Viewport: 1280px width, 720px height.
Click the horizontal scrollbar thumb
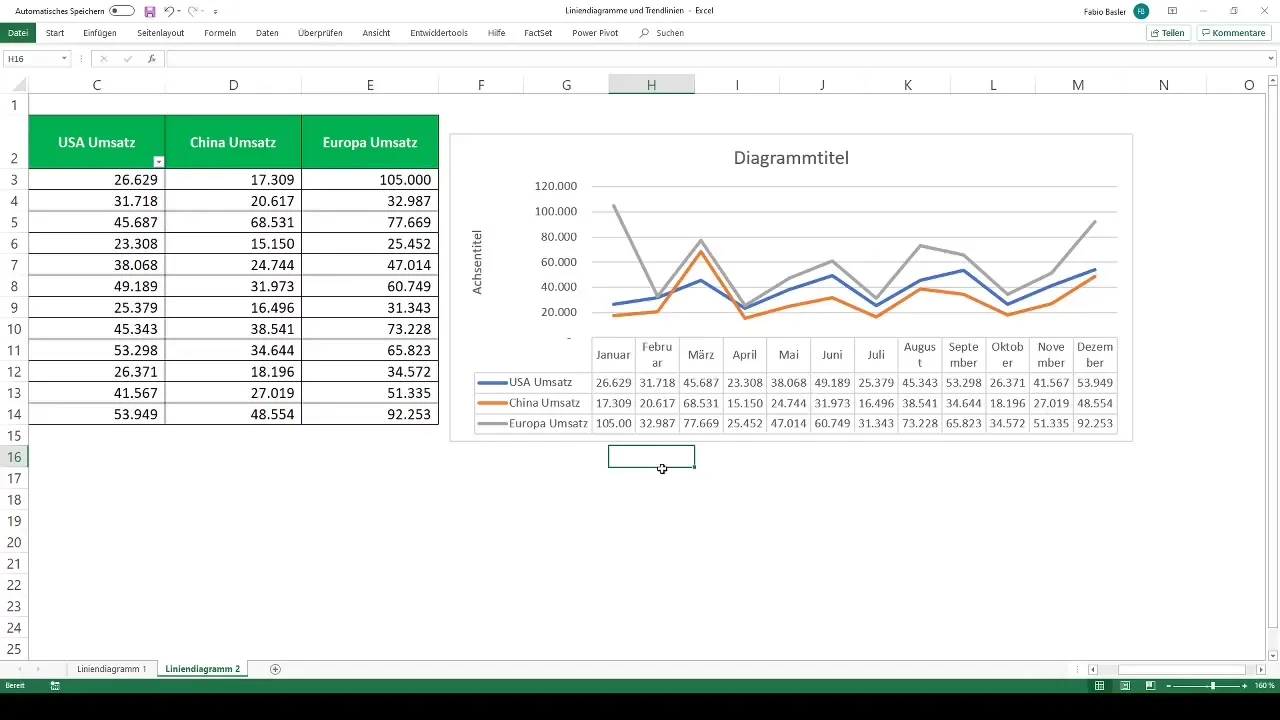coord(1181,669)
